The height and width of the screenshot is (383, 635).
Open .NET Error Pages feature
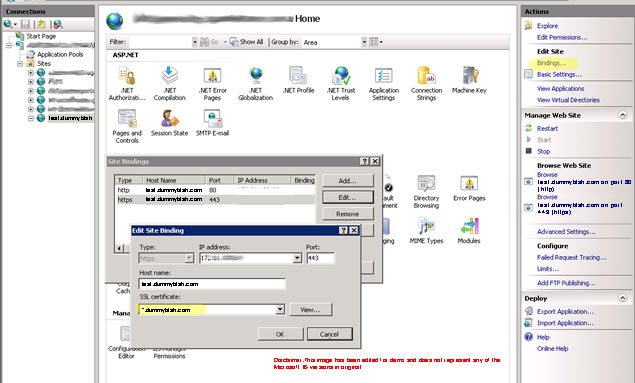click(213, 84)
